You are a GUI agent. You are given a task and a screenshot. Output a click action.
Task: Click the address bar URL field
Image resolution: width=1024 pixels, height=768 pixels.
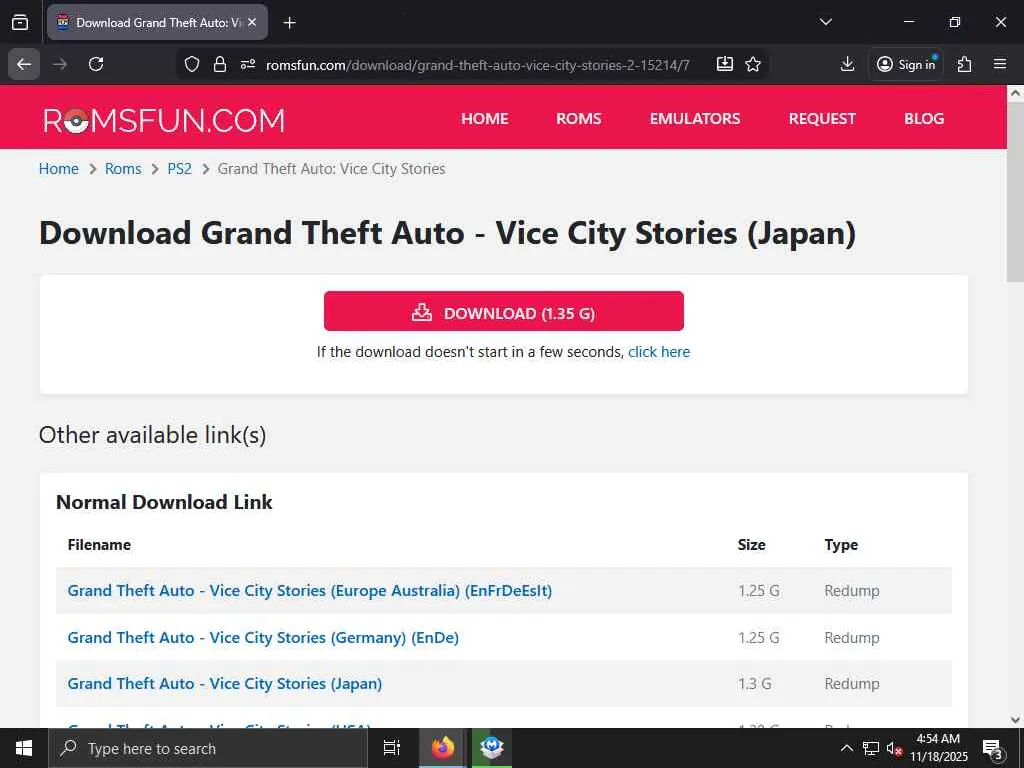click(477, 65)
